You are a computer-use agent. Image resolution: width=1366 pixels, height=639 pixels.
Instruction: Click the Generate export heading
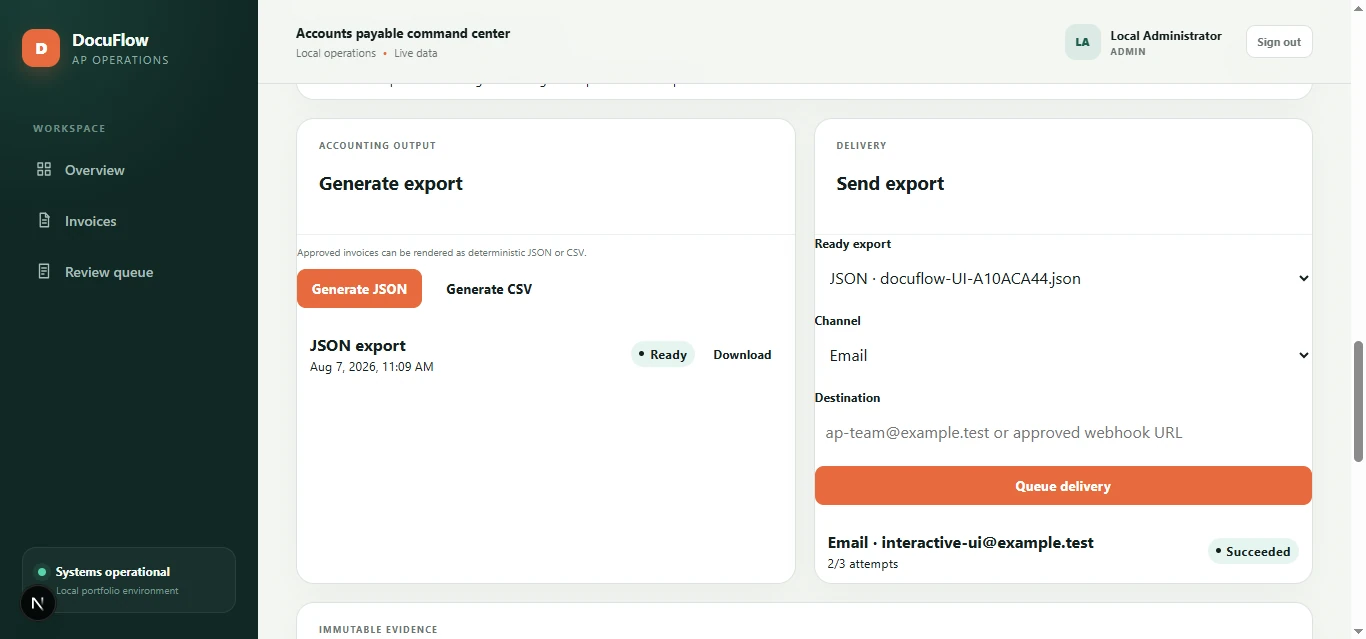(391, 184)
